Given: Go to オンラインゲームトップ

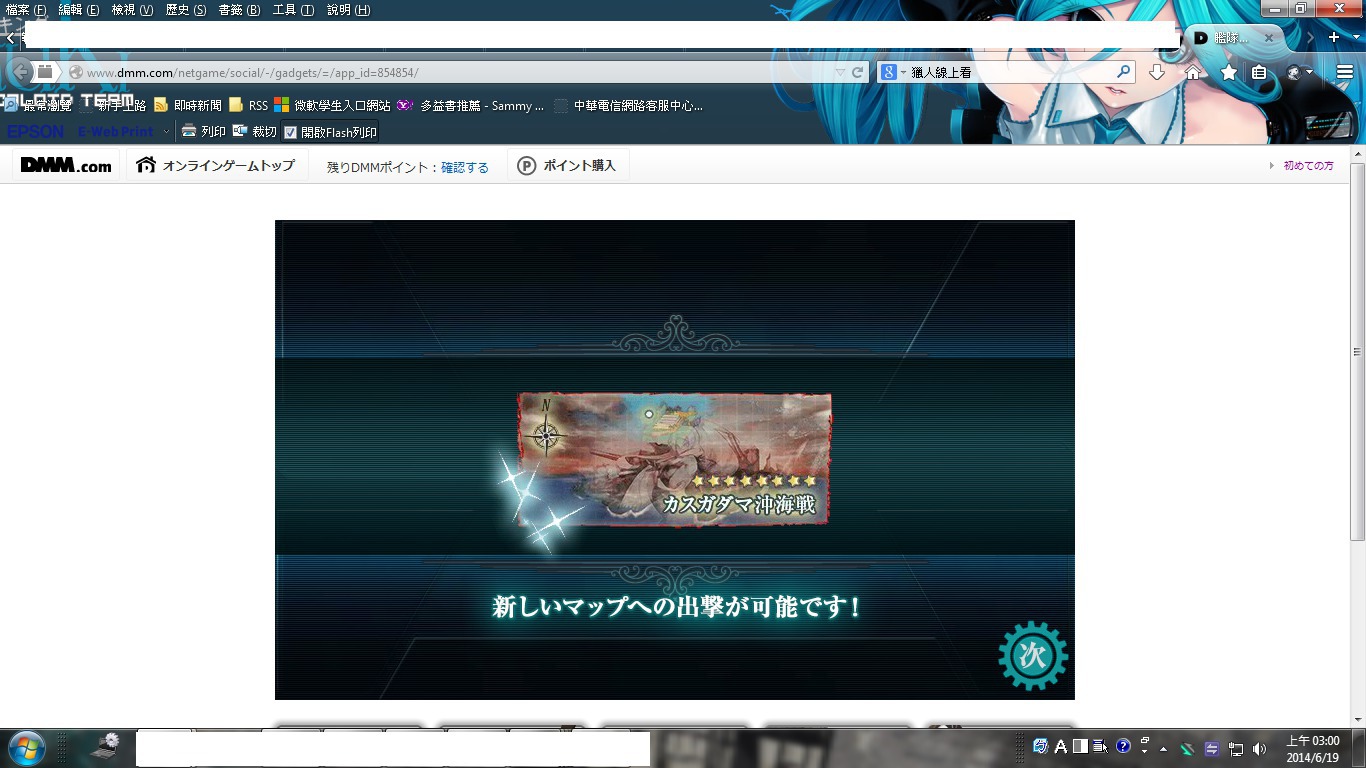Looking at the screenshot, I should [x=216, y=166].
